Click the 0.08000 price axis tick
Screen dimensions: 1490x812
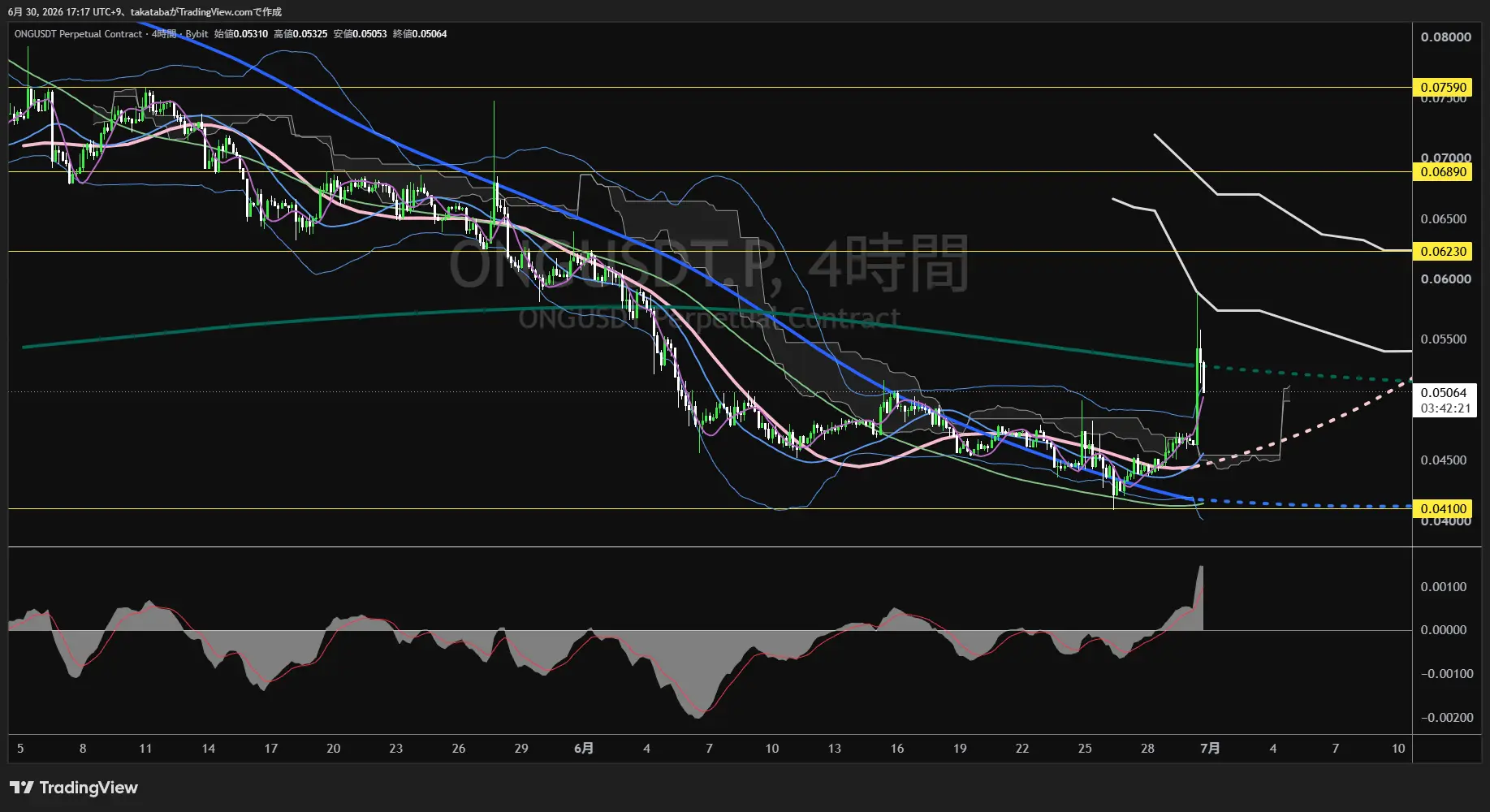pos(1445,37)
